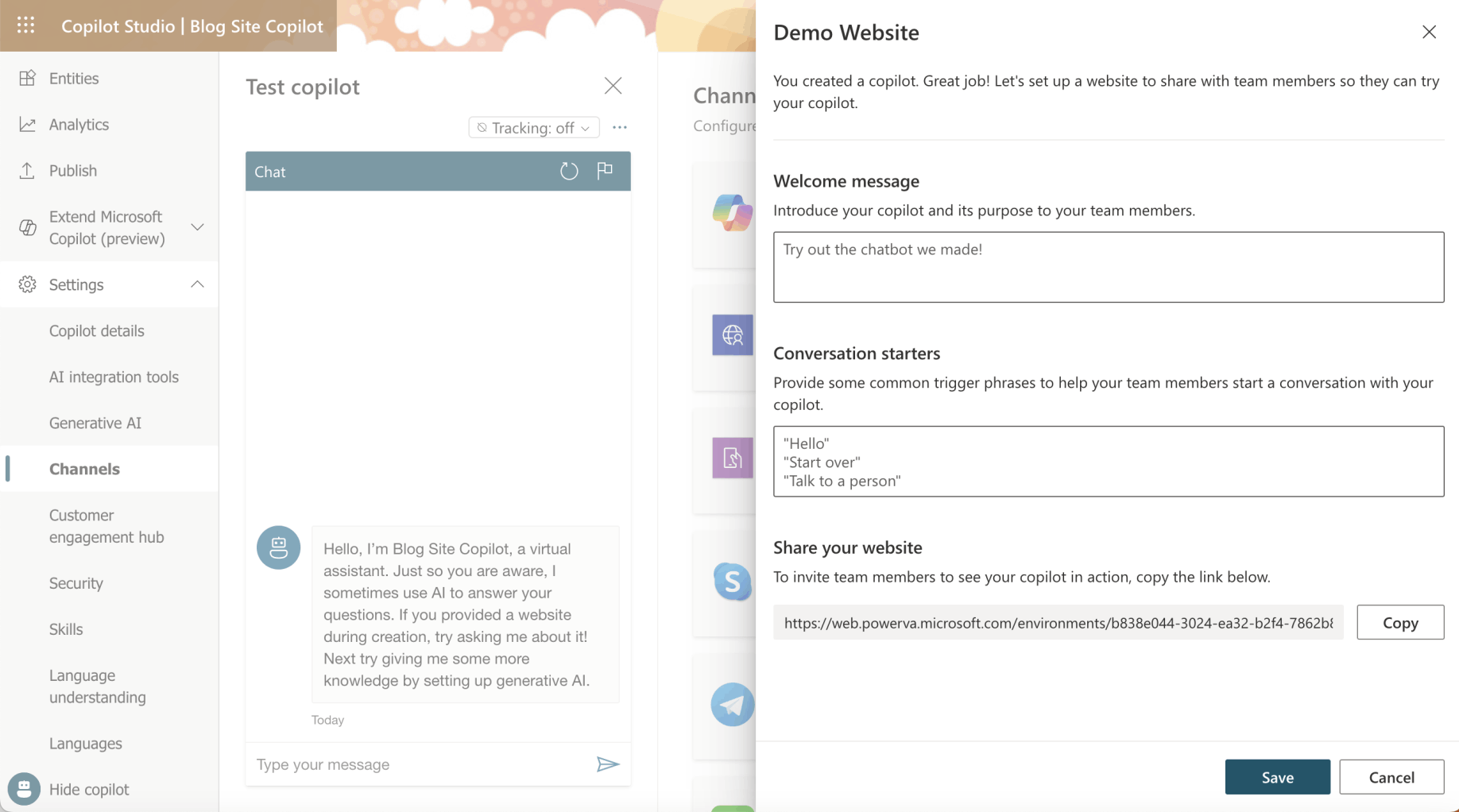Click the Today timestamp in chat
This screenshot has height=812, width=1459.
[327, 720]
